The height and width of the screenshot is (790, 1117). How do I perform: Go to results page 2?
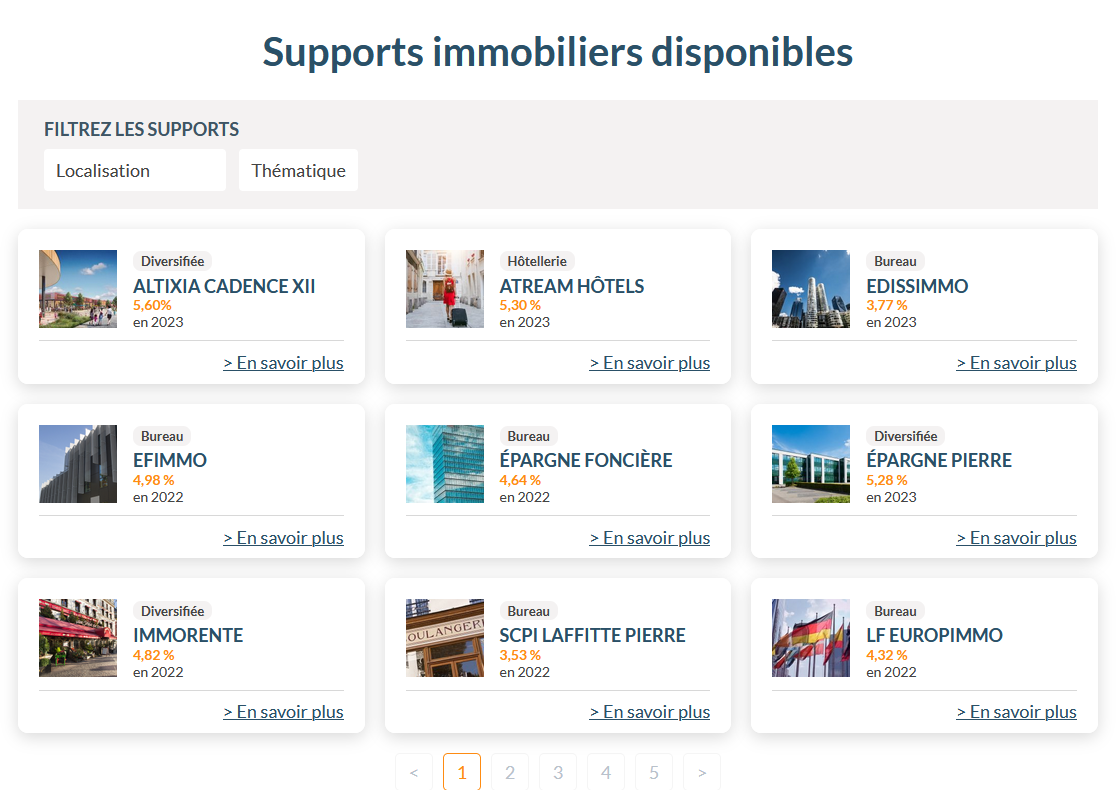coord(510,771)
